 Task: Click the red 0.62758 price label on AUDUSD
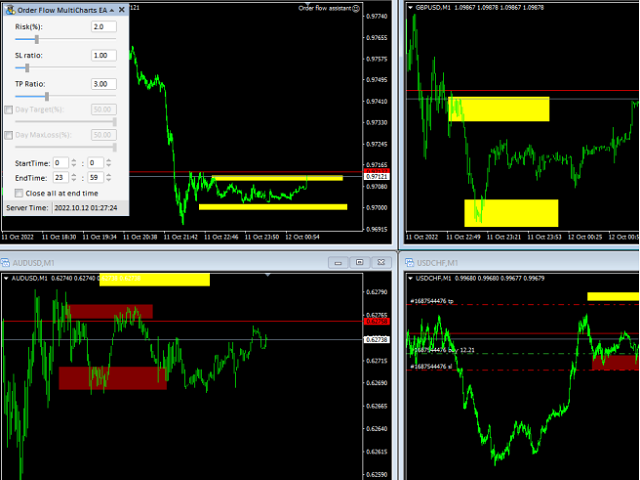[x=376, y=322]
